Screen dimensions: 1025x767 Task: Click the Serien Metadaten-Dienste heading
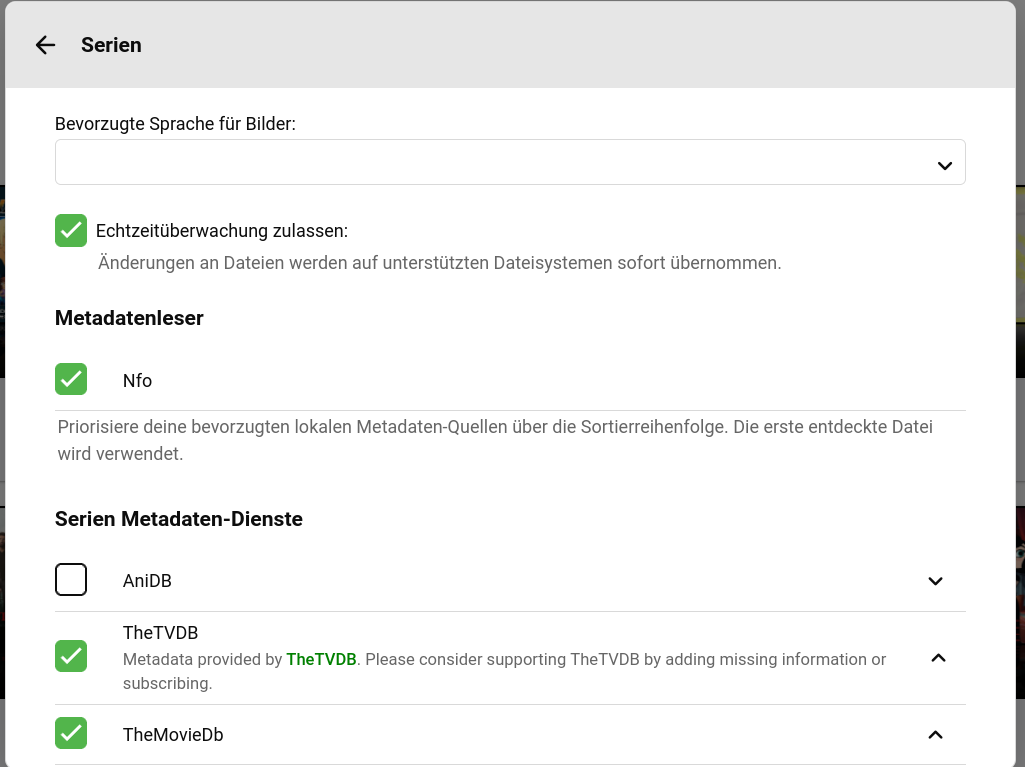pos(178,519)
